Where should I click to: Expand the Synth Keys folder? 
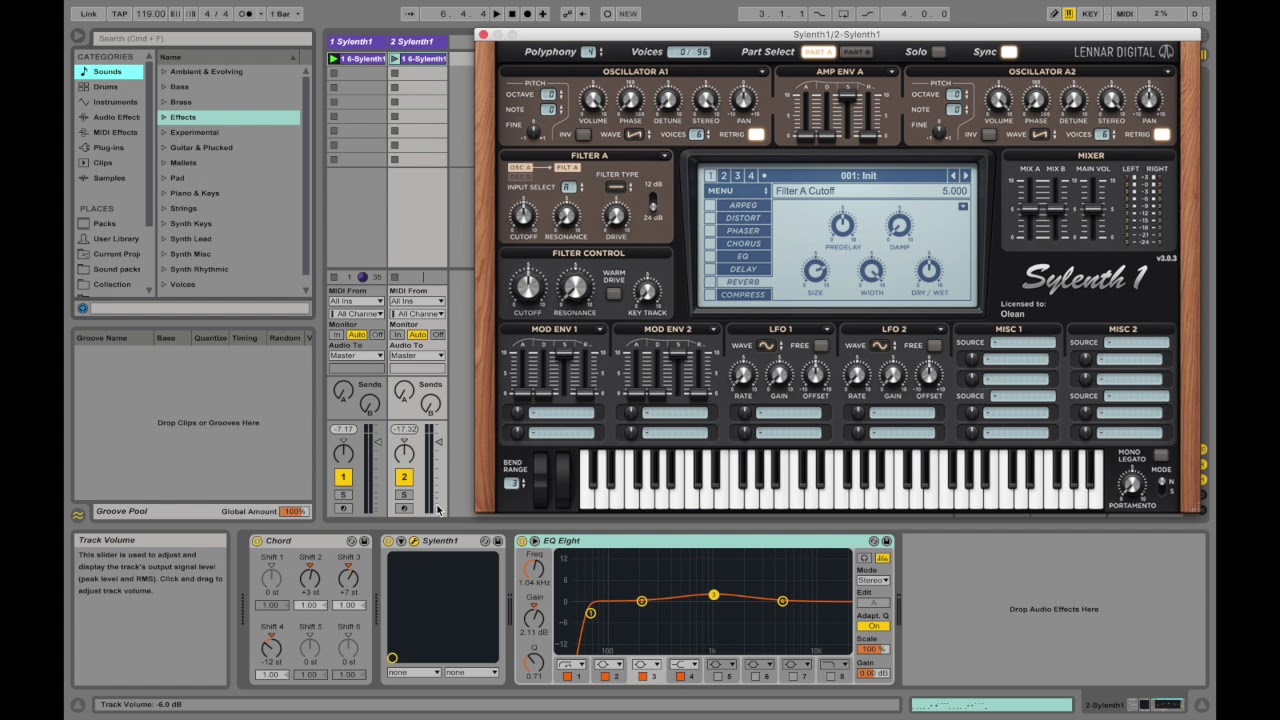[x=164, y=224]
